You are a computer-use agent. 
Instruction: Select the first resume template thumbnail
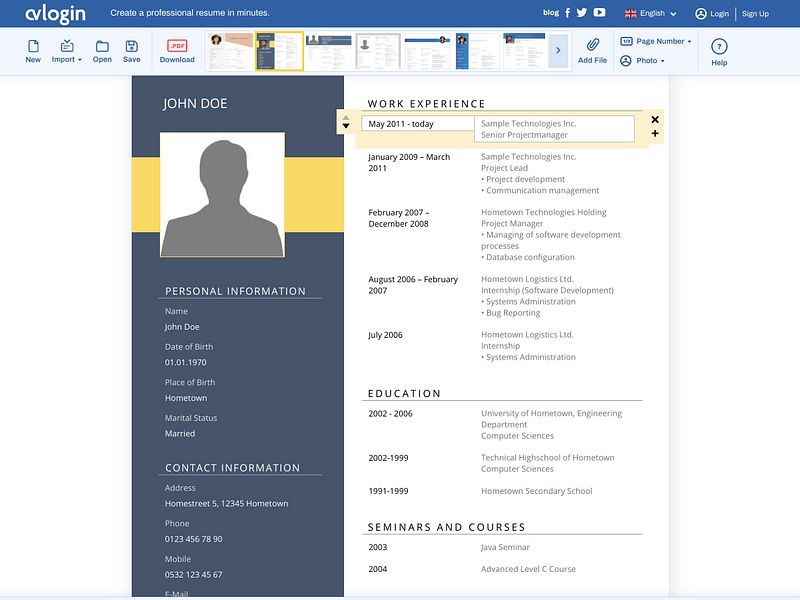pyautogui.click(x=230, y=51)
